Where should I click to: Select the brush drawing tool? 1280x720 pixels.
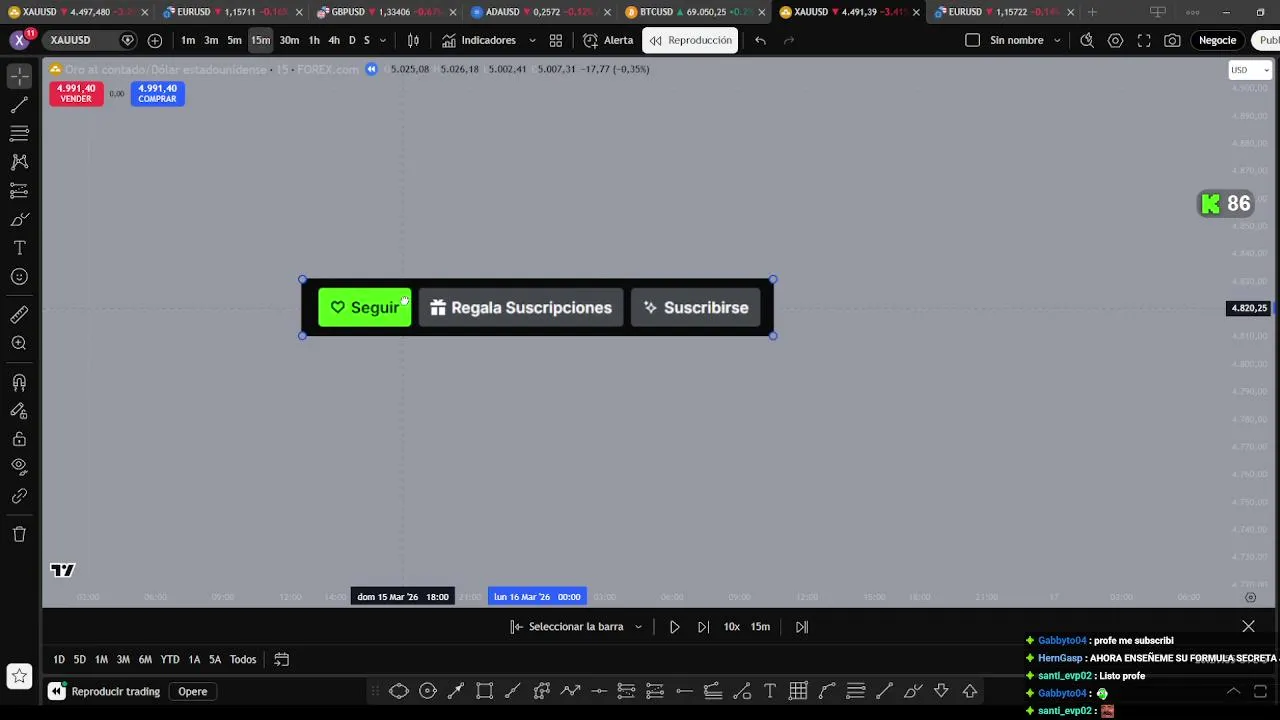click(x=19, y=219)
